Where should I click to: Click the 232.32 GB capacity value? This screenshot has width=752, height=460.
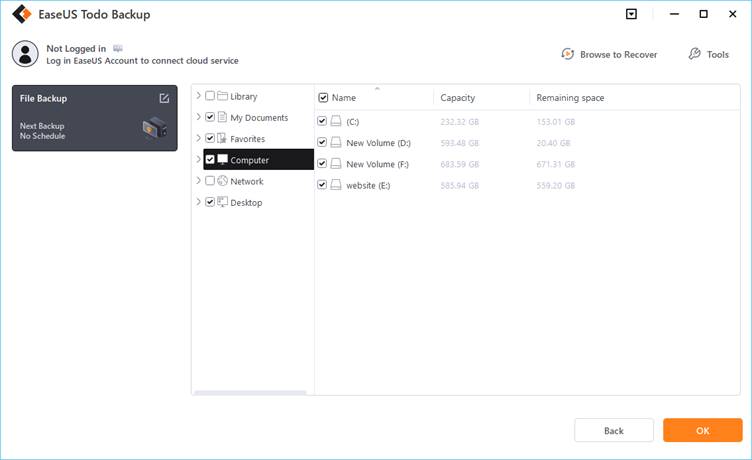coord(459,122)
